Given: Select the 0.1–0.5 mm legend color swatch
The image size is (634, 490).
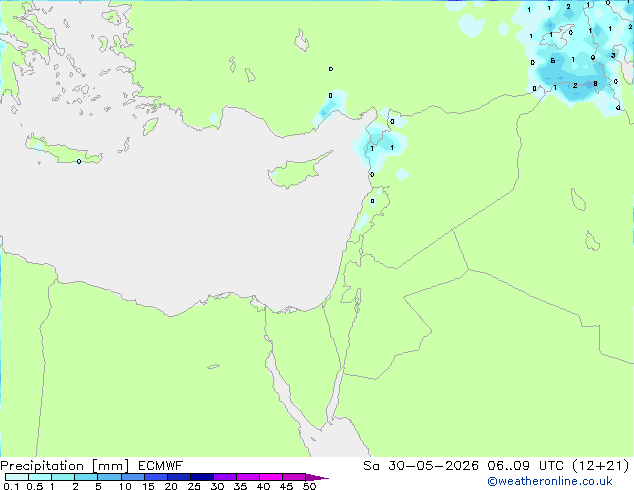Looking at the screenshot, I should (x=17, y=477).
